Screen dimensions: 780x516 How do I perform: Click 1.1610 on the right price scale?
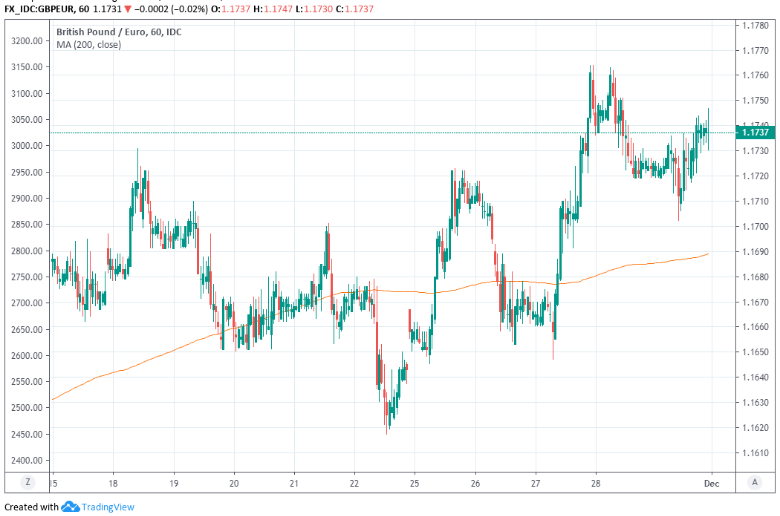click(x=755, y=453)
